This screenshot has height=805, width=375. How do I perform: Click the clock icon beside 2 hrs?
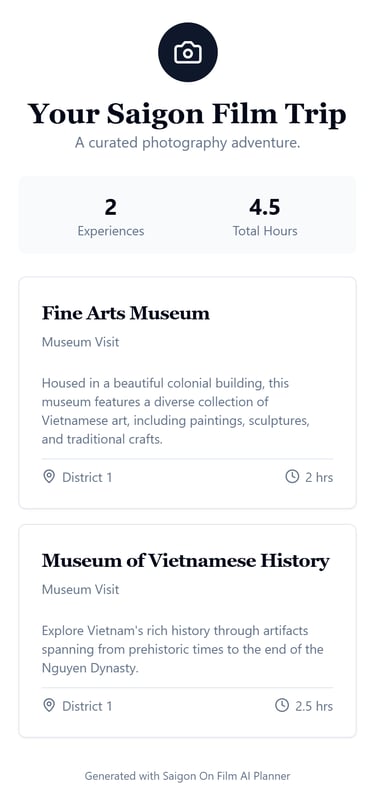292,477
